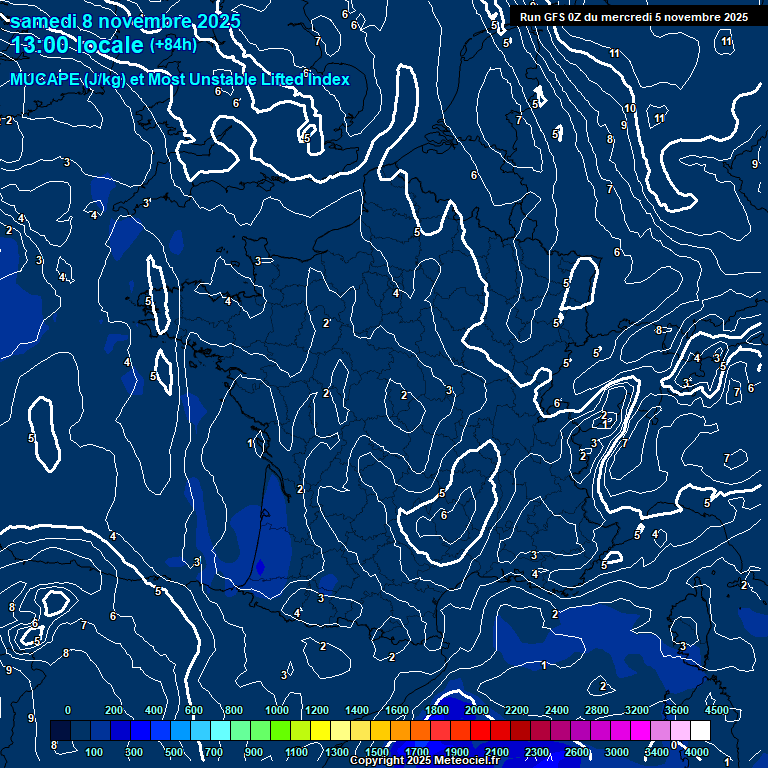Click the 'Copyright 2025 Meteociel.fr' text
The height and width of the screenshot is (768, 768).
click(425, 760)
